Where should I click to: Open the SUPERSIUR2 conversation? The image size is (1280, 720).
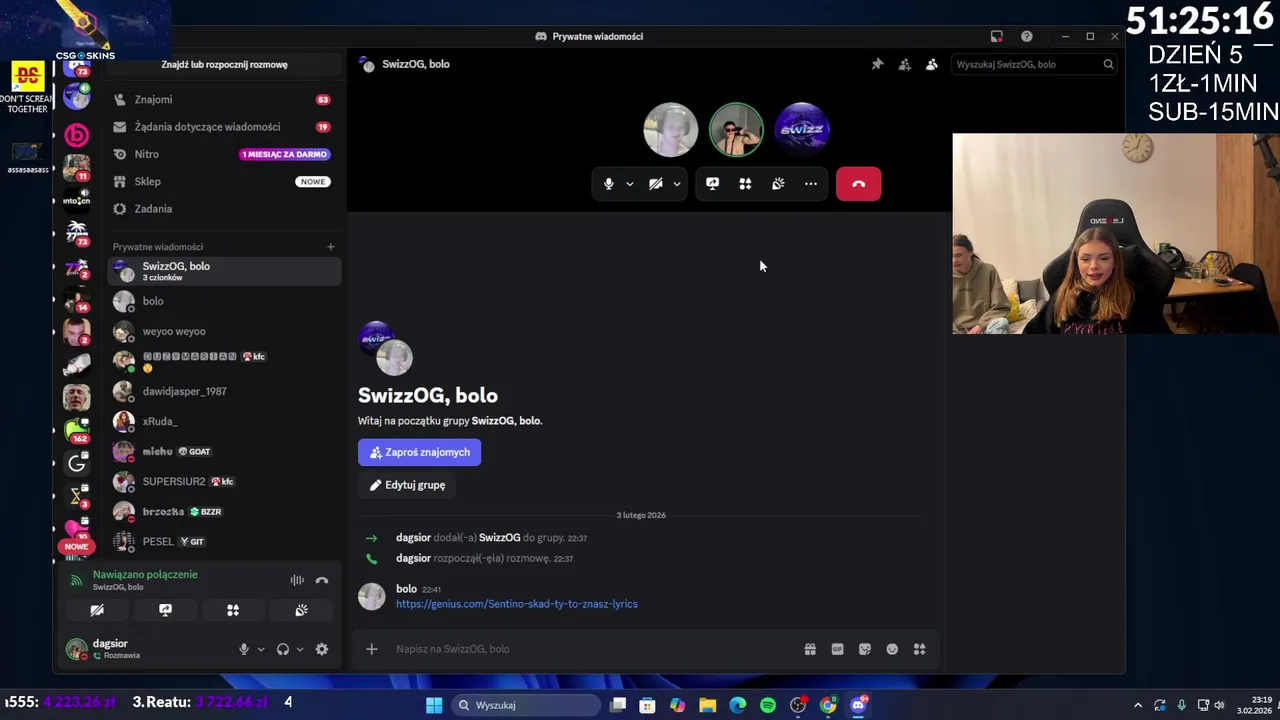pyautogui.click(x=223, y=481)
